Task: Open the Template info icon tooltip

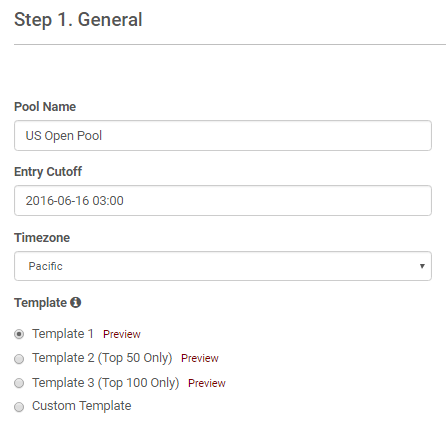Action: click(76, 302)
